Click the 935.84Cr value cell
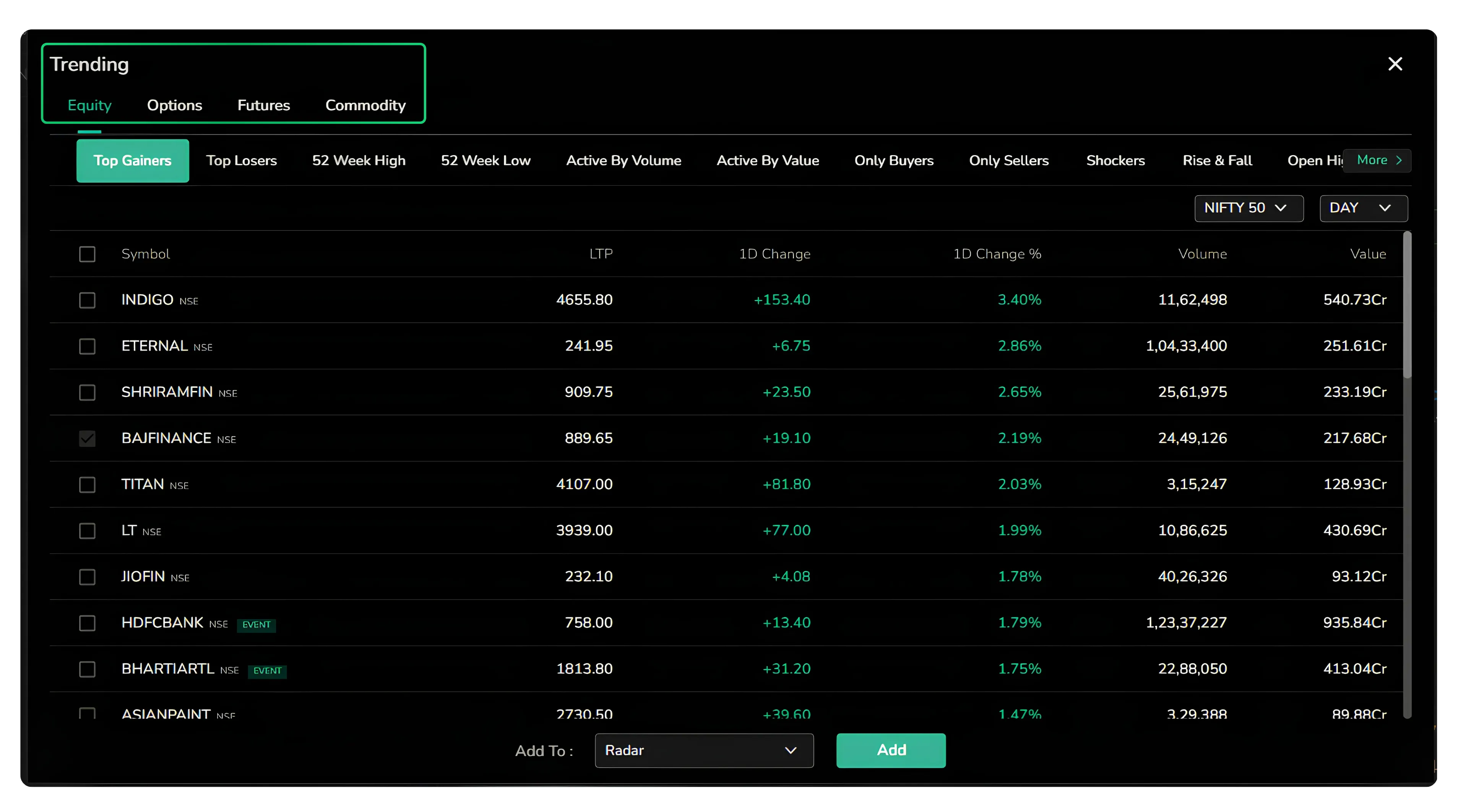This screenshot has height=812, width=1463. pyautogui.click(x=1354, y=623)
